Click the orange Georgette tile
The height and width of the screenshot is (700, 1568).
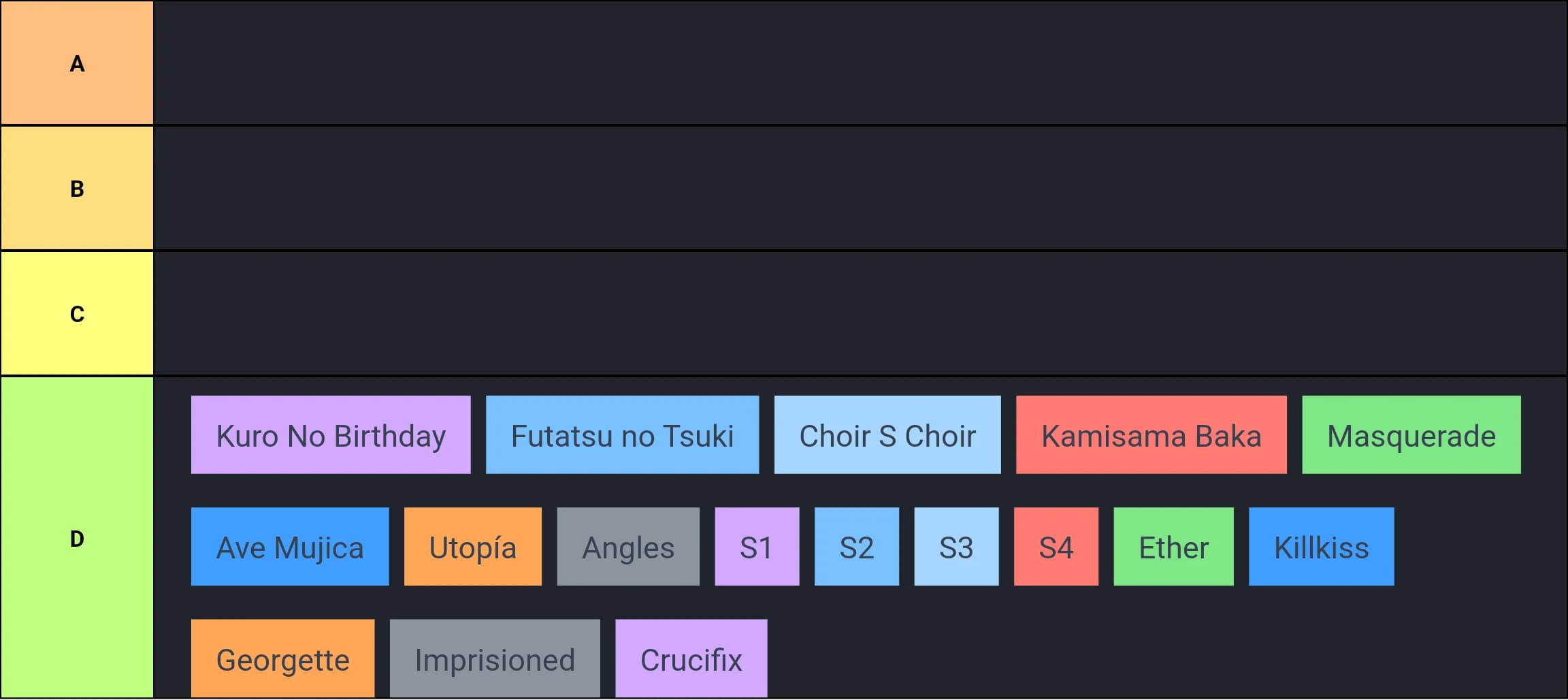(x=283, y=658)
